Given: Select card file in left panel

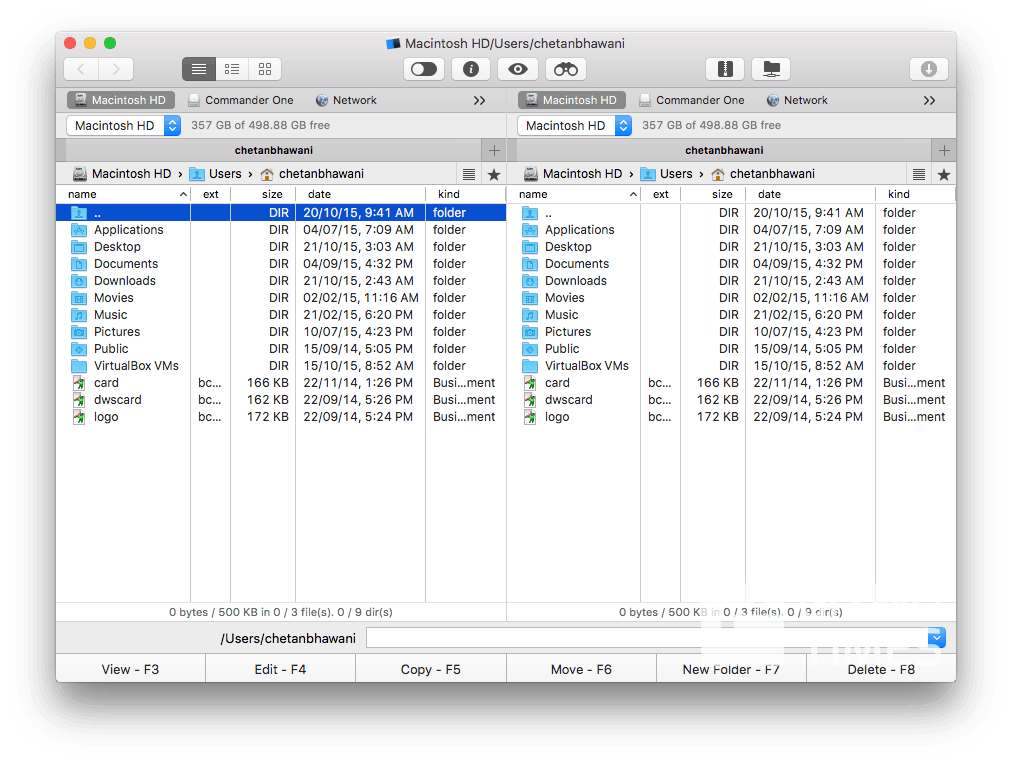Looking at the screenshot, I should click(x=281, y=383).
